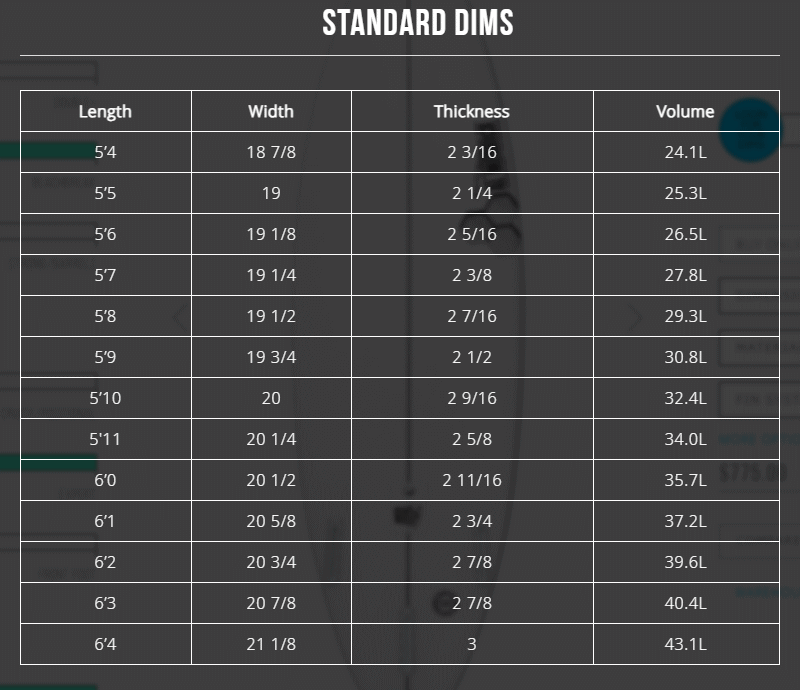Screen dimensions: 800x690
Task: Select the 6'3 length cell
Action: click(x=105, y=603)
